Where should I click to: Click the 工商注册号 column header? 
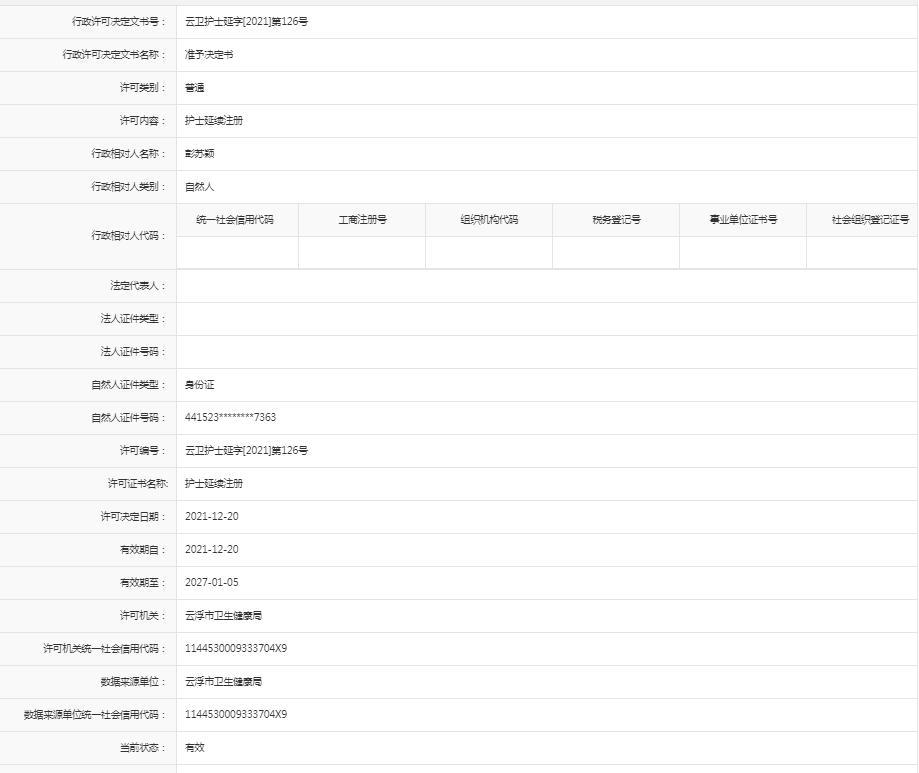[x=362, y=219]
